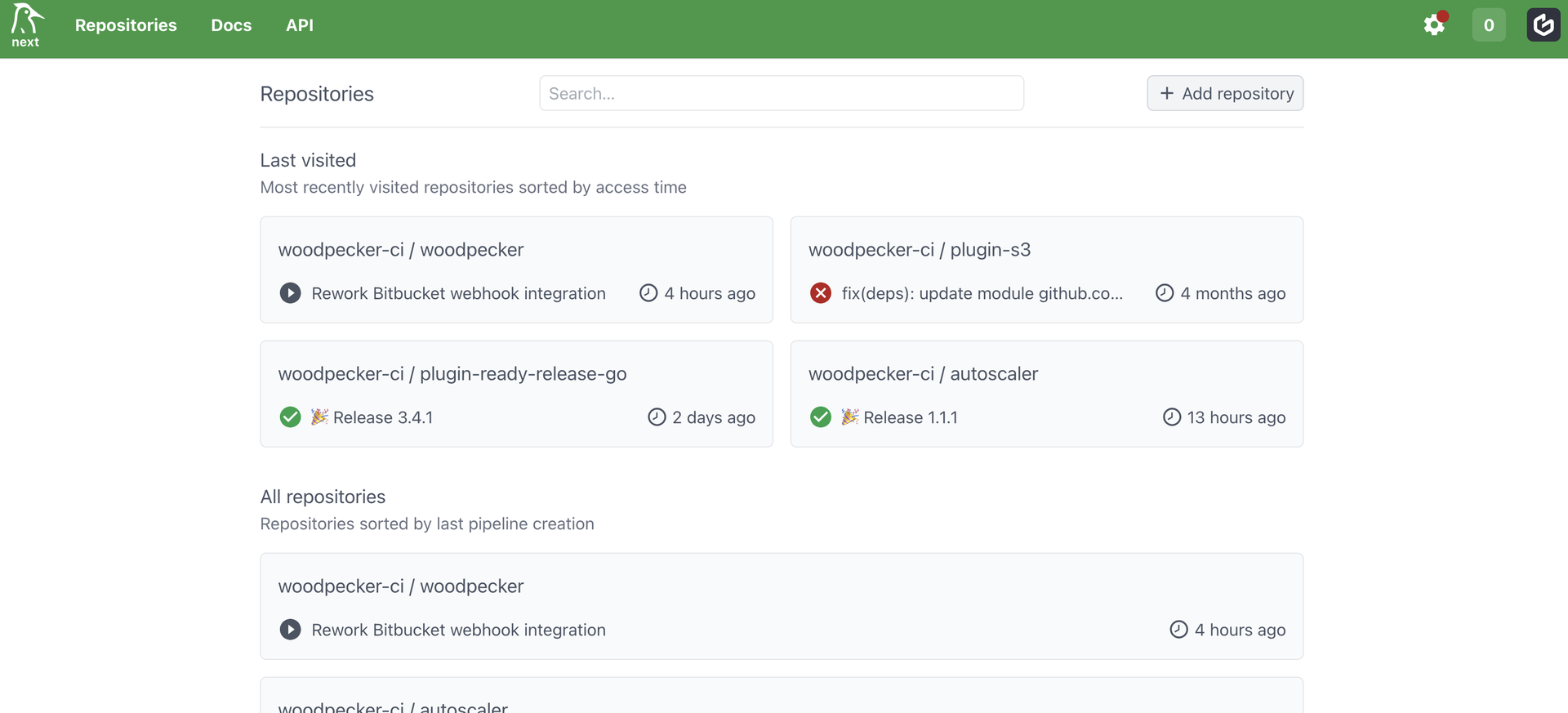Go to Repositories in the top navigation
The image size is (1568, 713).
(x=126, y=25)
